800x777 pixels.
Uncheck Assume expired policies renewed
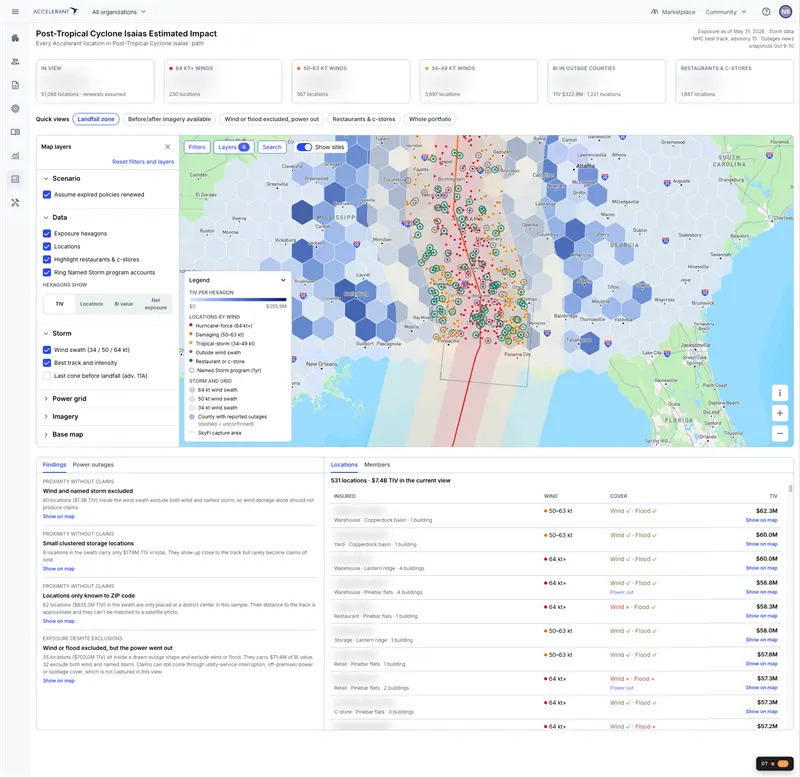(47, 195)
